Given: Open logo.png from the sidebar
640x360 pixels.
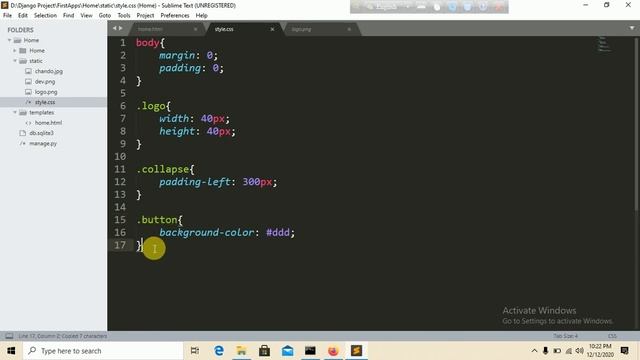Looking at the screenshot, I should 46,92.
